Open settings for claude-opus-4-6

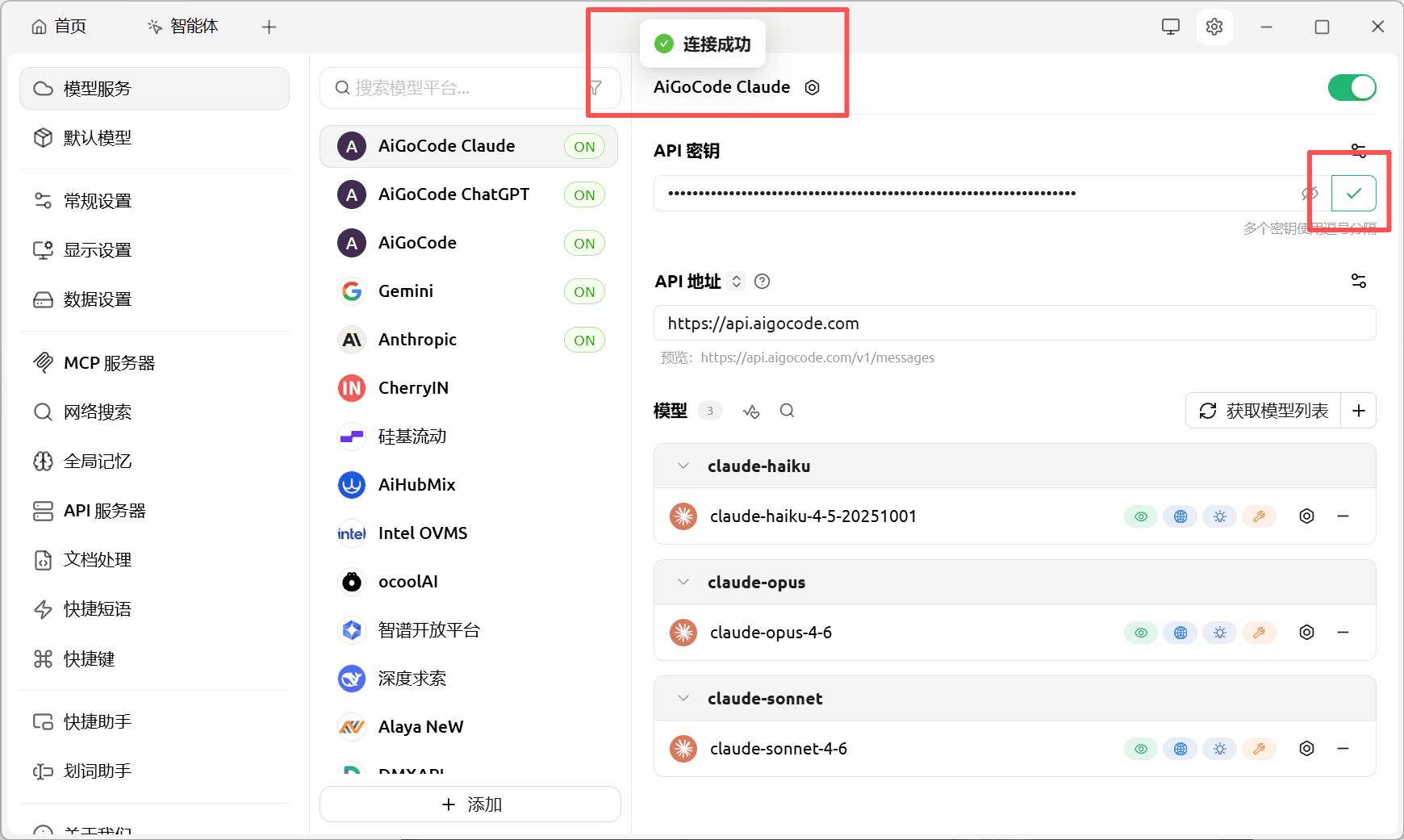1307,633
